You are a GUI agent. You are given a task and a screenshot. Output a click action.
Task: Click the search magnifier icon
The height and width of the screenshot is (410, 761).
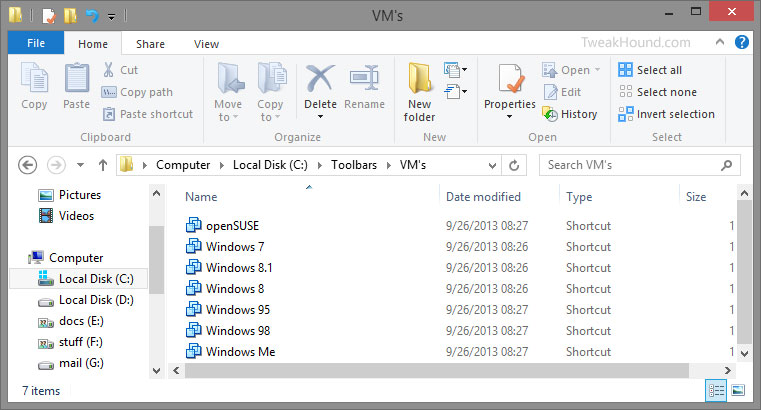click(727, 165)
